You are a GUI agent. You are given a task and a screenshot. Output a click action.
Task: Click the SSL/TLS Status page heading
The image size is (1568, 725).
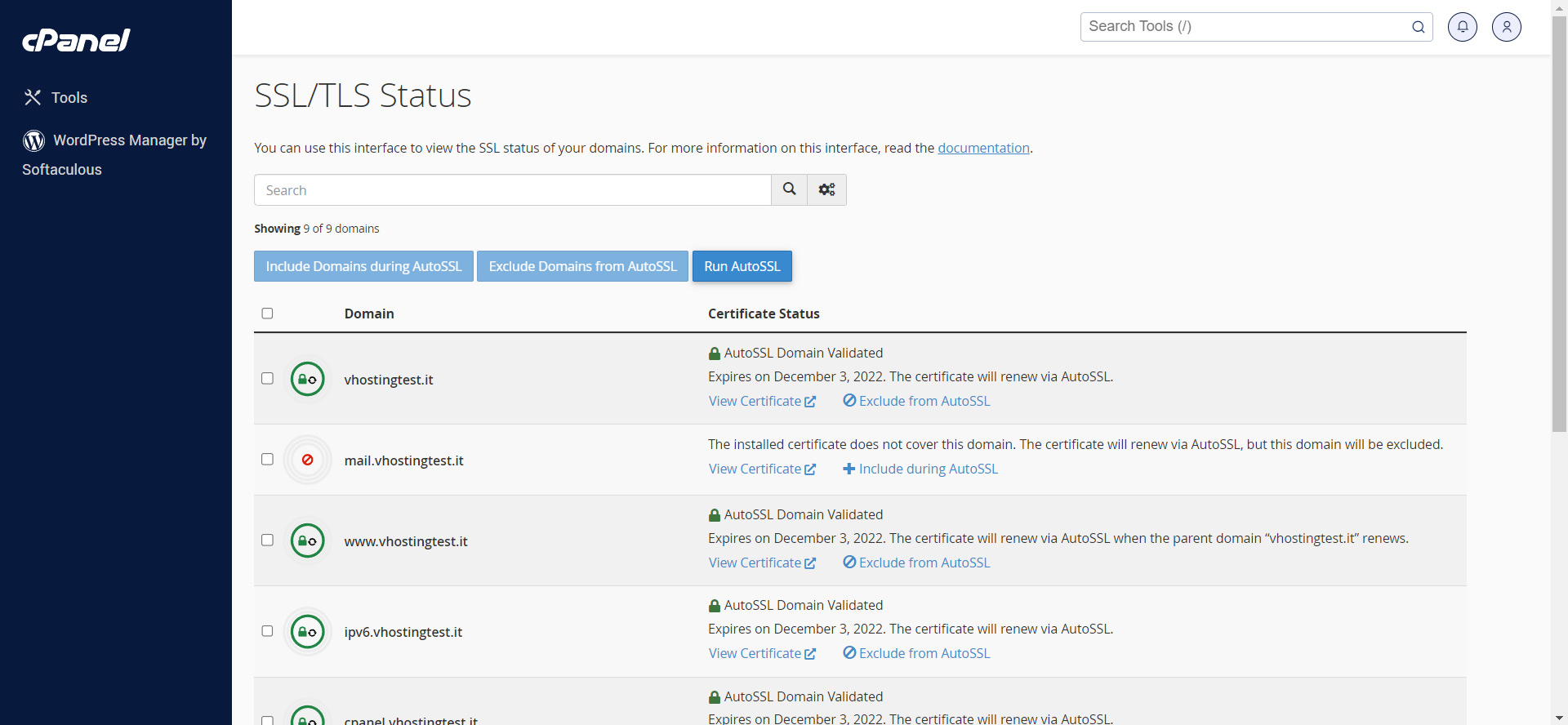pos(363,96)
